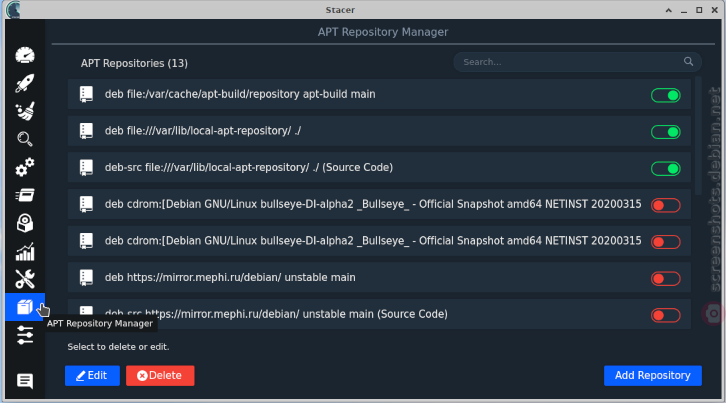Open Resources chart icon
This screenshot has height=403, width=726.
click(25, 252)
